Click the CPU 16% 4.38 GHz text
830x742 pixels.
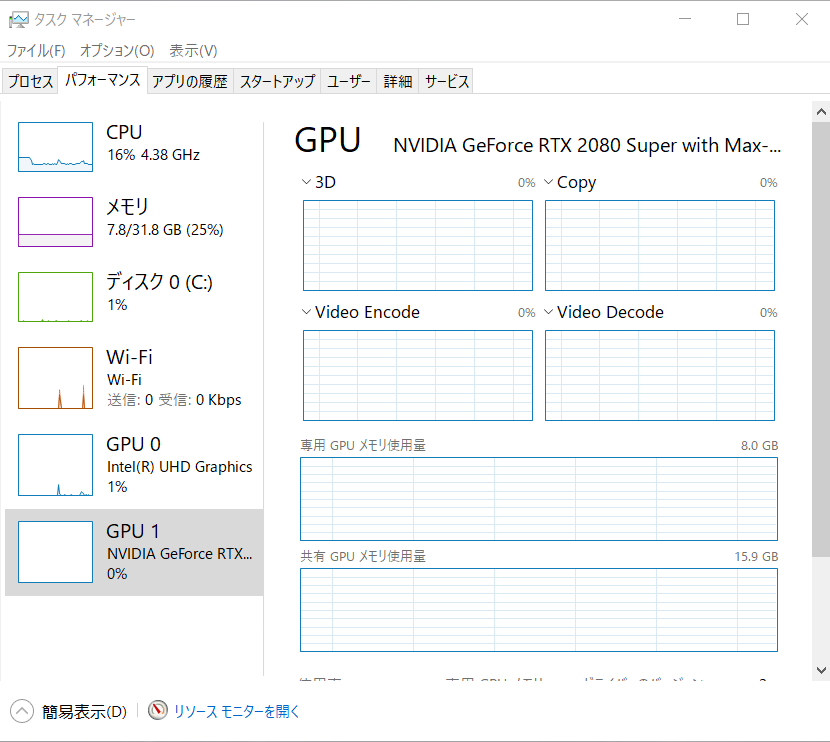pos(154,155)
